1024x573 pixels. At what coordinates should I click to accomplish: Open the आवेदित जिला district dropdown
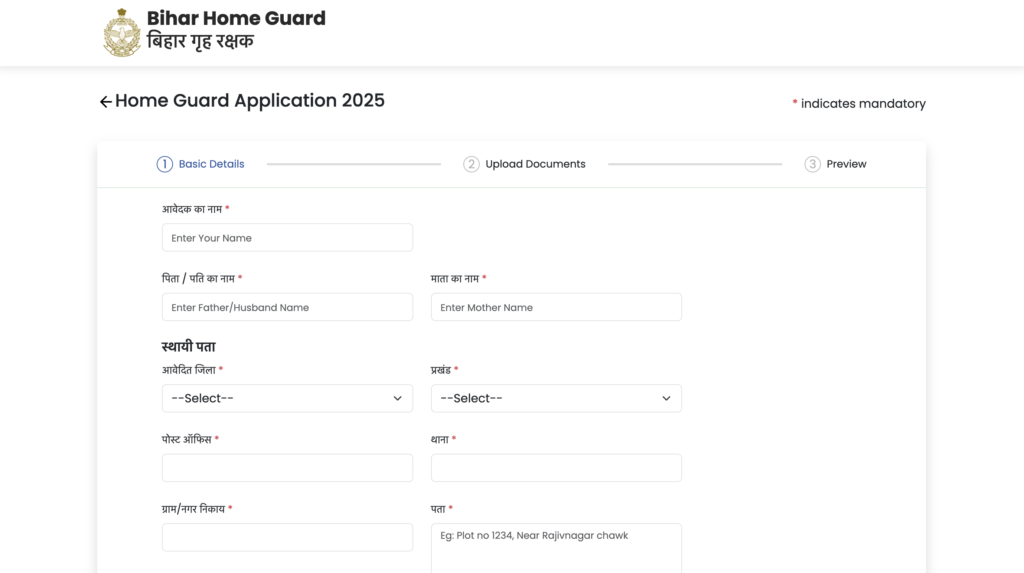click(x=287, y=398)
